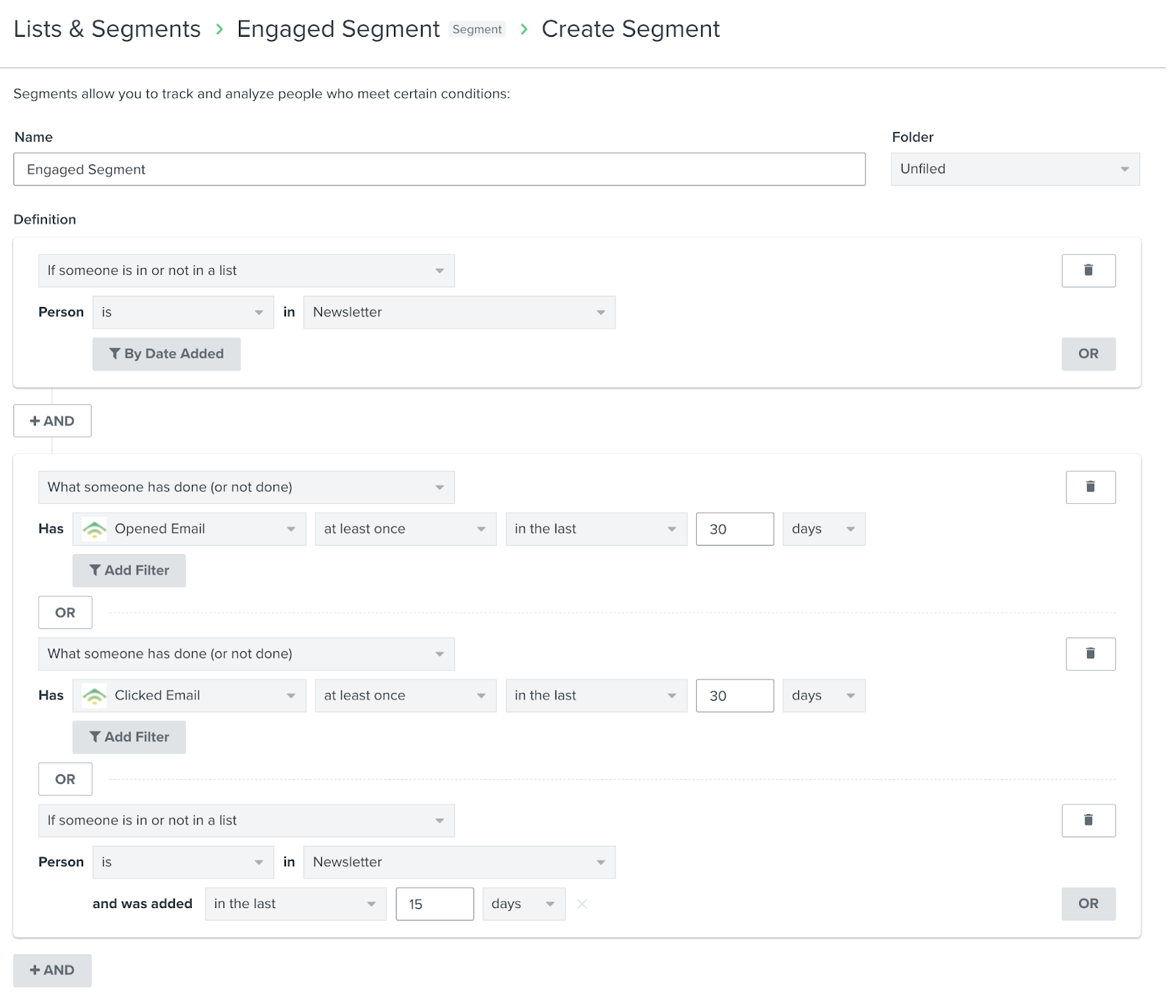The height and width of the screenshot is (1008, 1176).
Task: Delete the first list condition with trash icon
Action: tap(1088, 270)
